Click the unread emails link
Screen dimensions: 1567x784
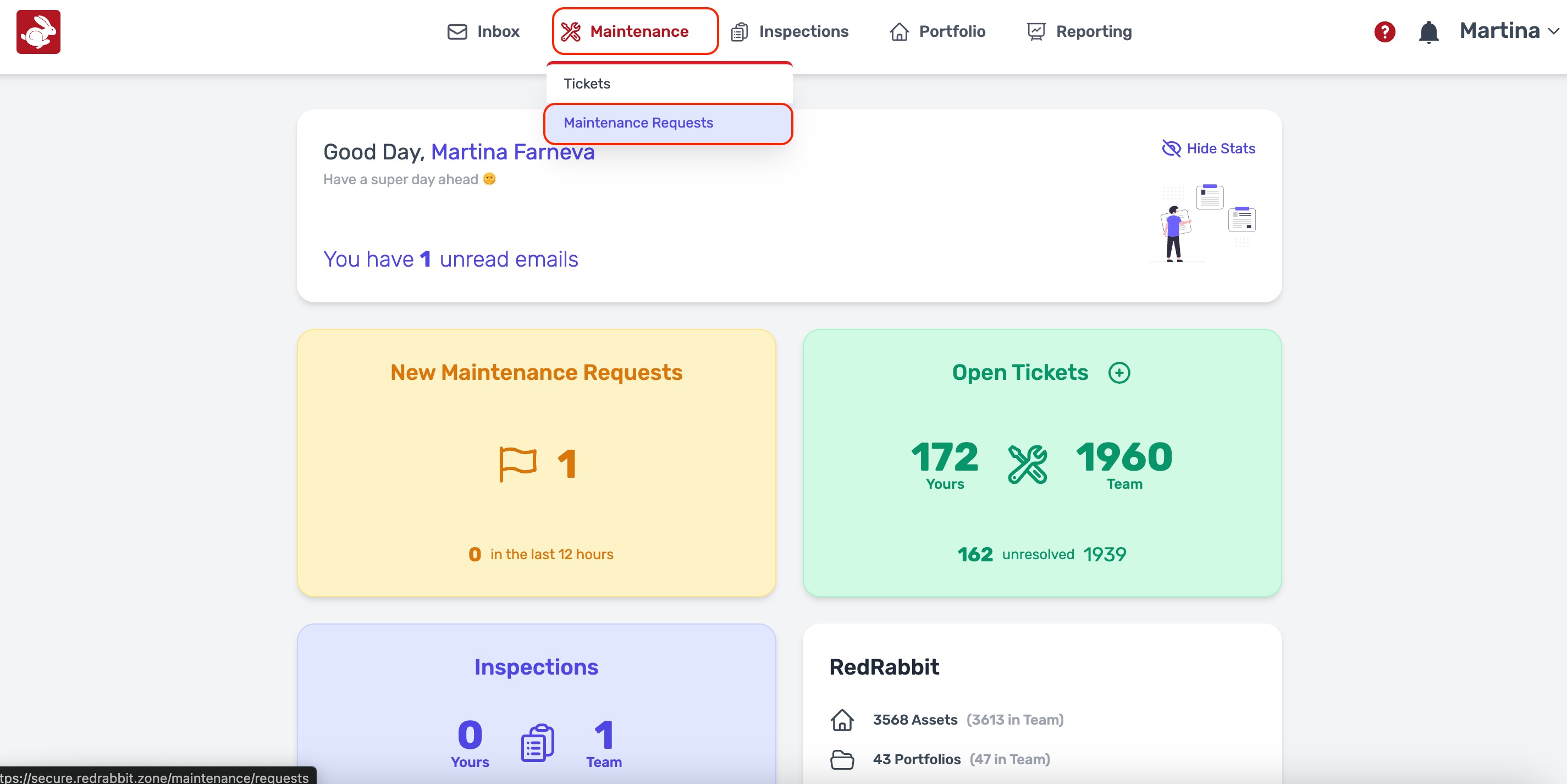pyautogui.click(x=451, y=259)
